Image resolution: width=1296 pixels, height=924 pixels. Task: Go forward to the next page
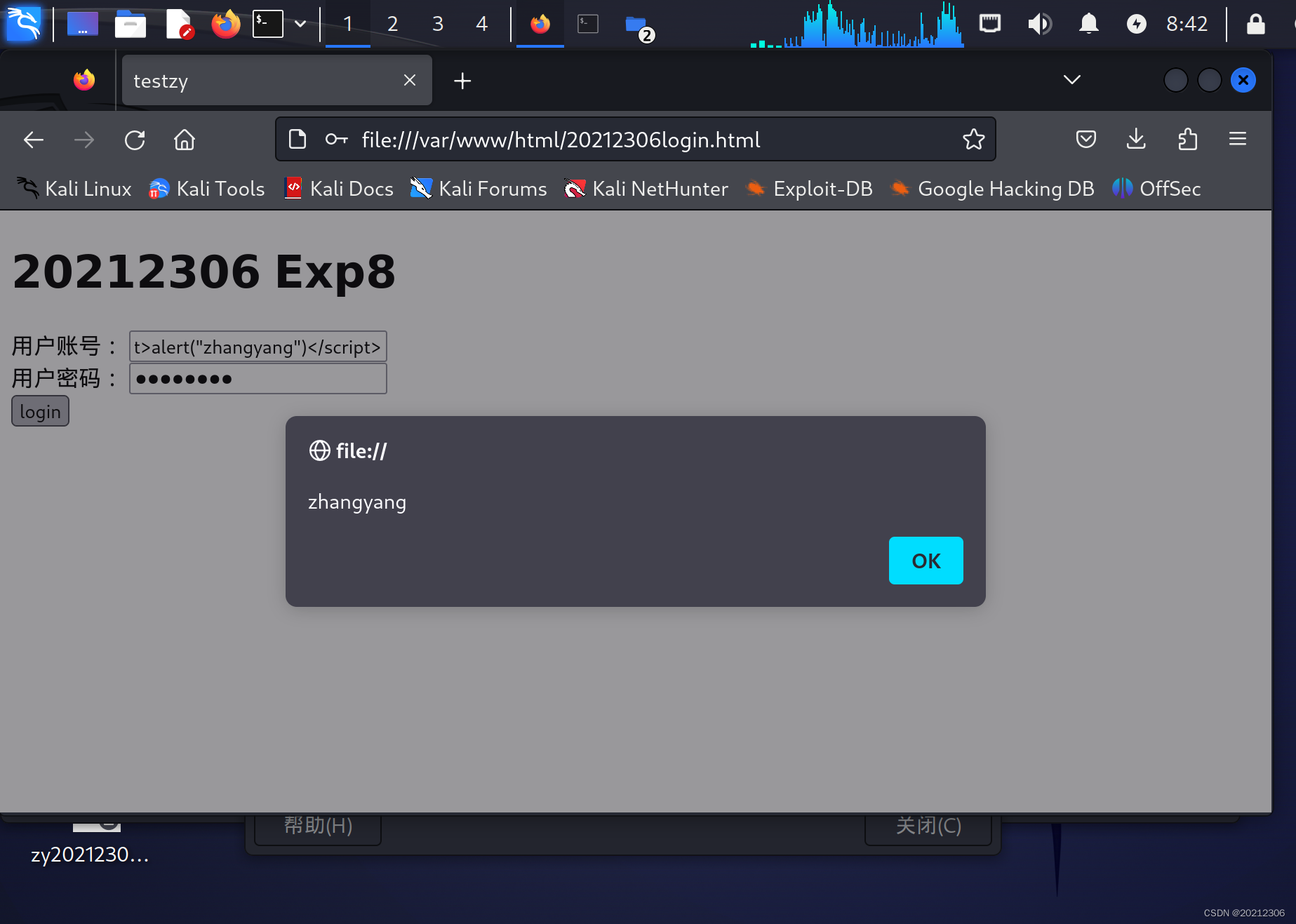point(84,140)
